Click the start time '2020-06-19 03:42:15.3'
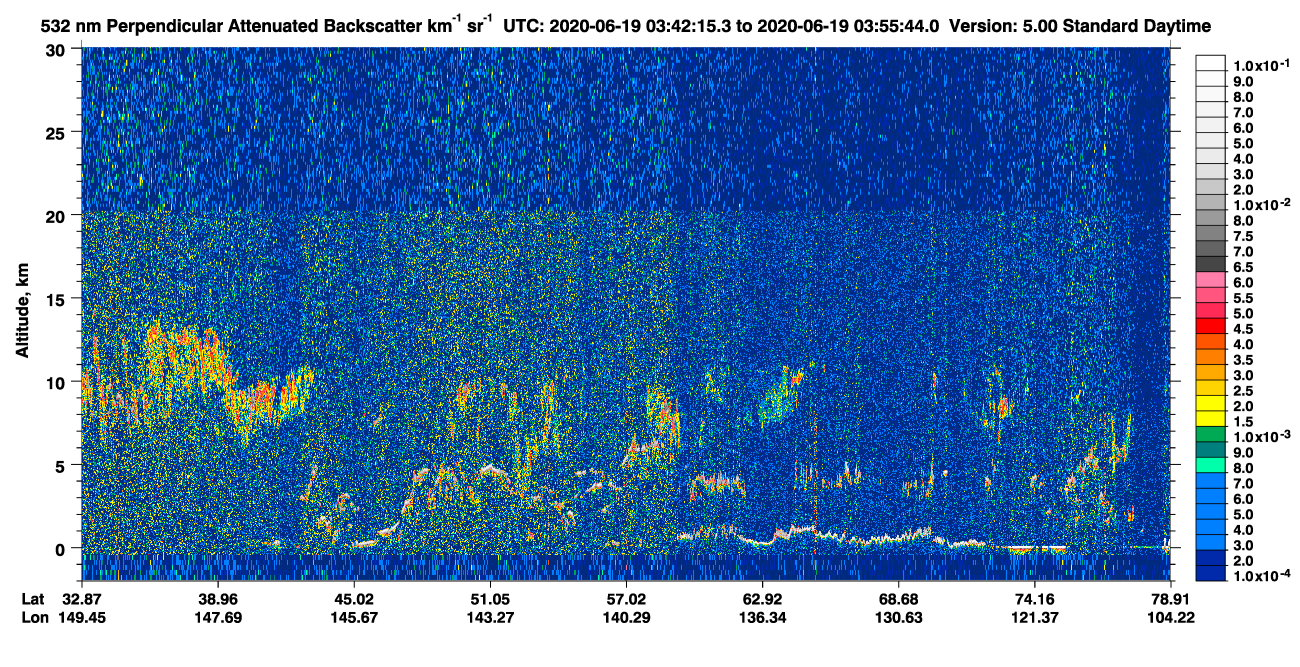The width and height of the screenshot is (1300, 667). (x=639, y=27)
